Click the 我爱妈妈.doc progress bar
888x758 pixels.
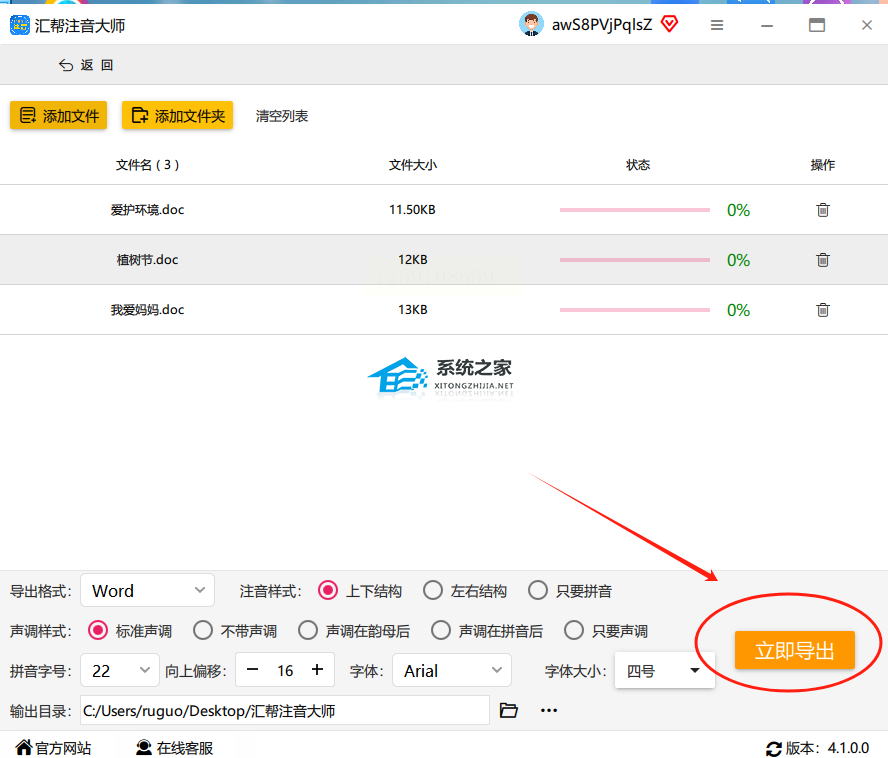[634, 309]
